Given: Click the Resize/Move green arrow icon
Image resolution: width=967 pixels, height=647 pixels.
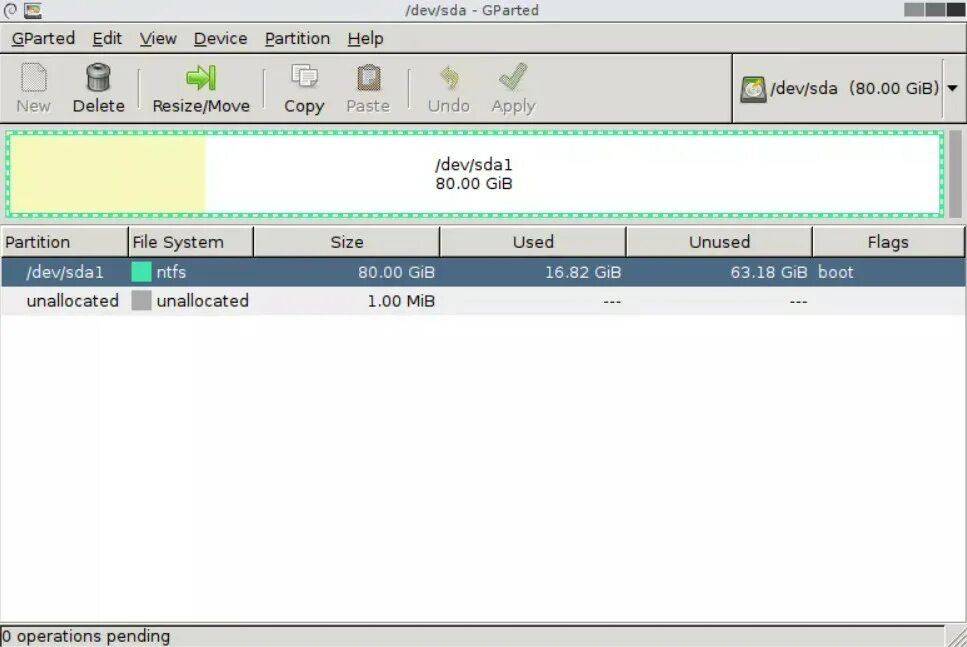Looking at the screenshot, I should pos(201,78).
